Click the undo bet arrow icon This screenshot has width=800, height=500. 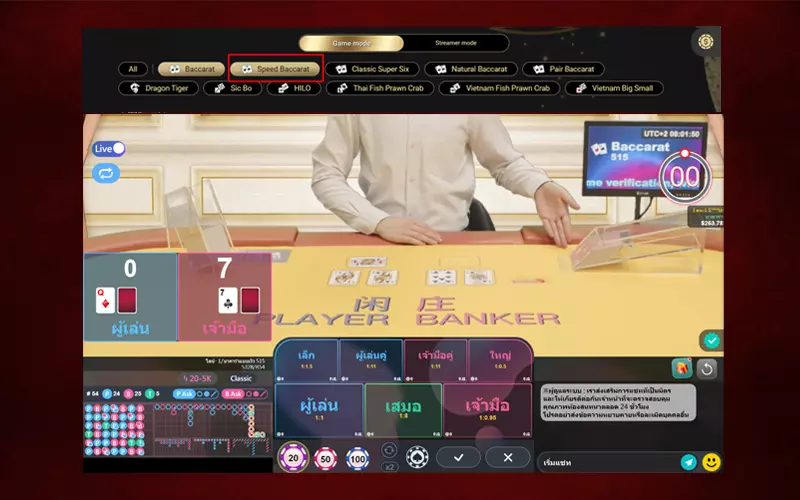coord(708,368)
